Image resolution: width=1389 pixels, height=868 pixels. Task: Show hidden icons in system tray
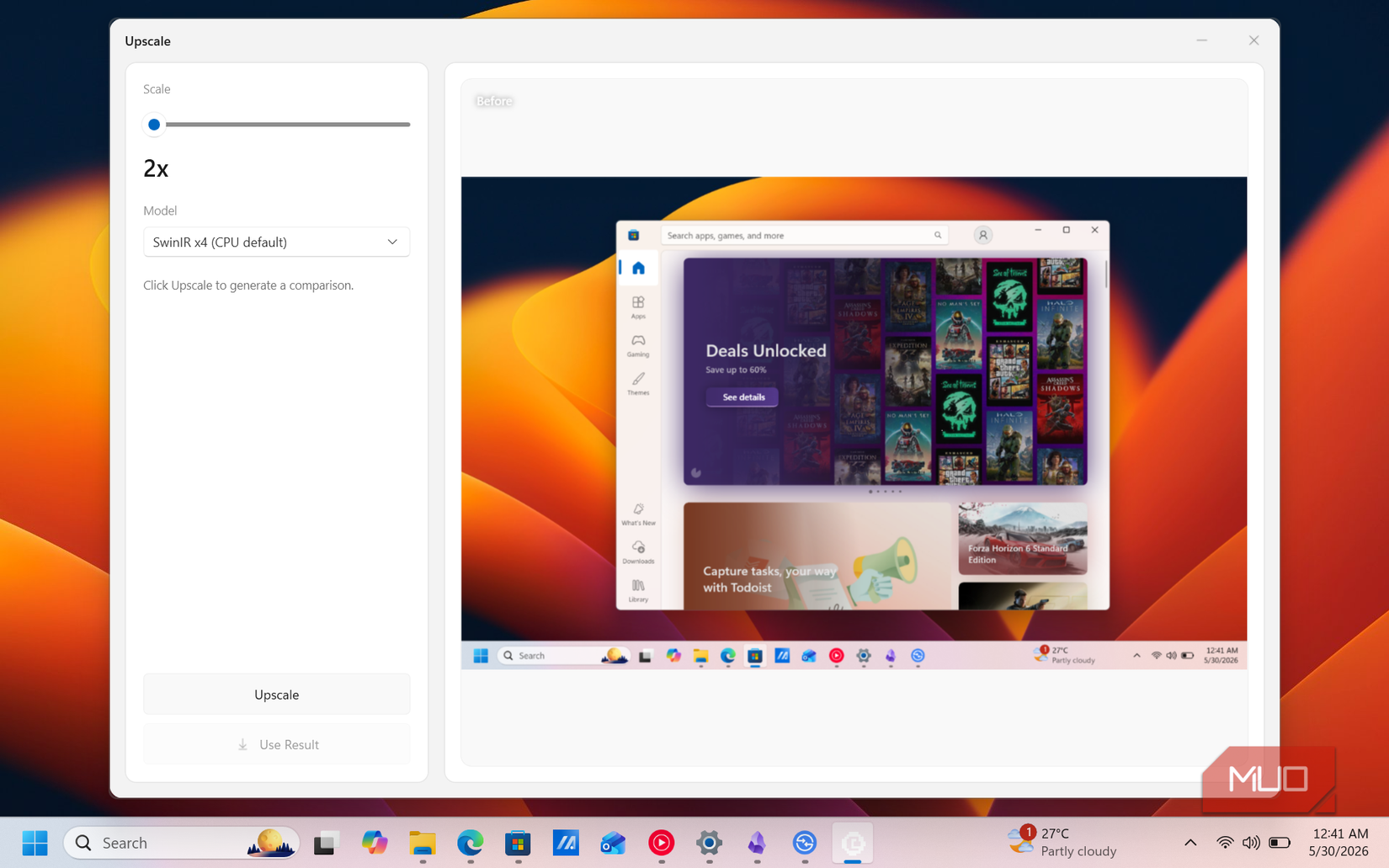pos(1190,843)
